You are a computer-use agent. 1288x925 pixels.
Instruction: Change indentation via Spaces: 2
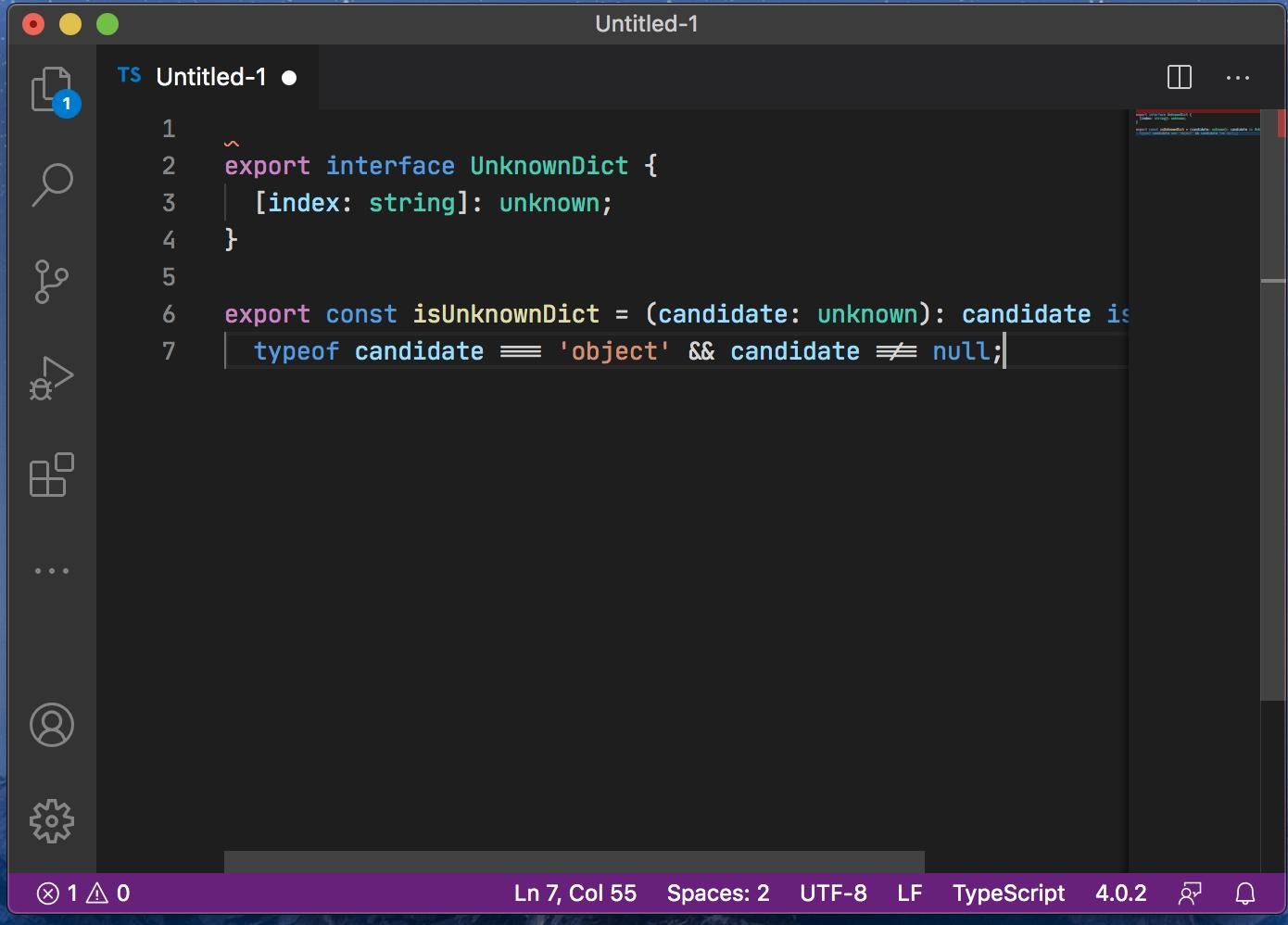718,893
